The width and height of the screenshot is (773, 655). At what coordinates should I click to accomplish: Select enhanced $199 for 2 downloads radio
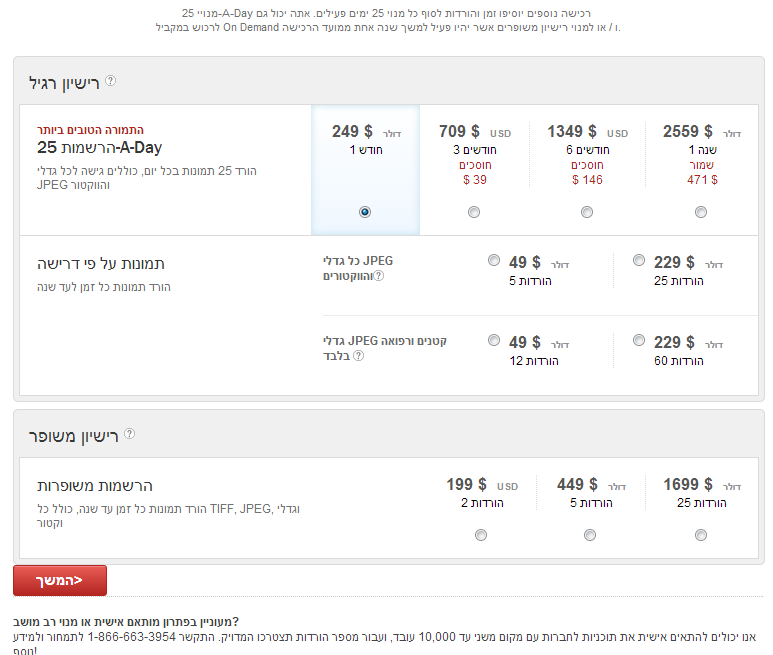pyautogui.click(x=481, y=535)
